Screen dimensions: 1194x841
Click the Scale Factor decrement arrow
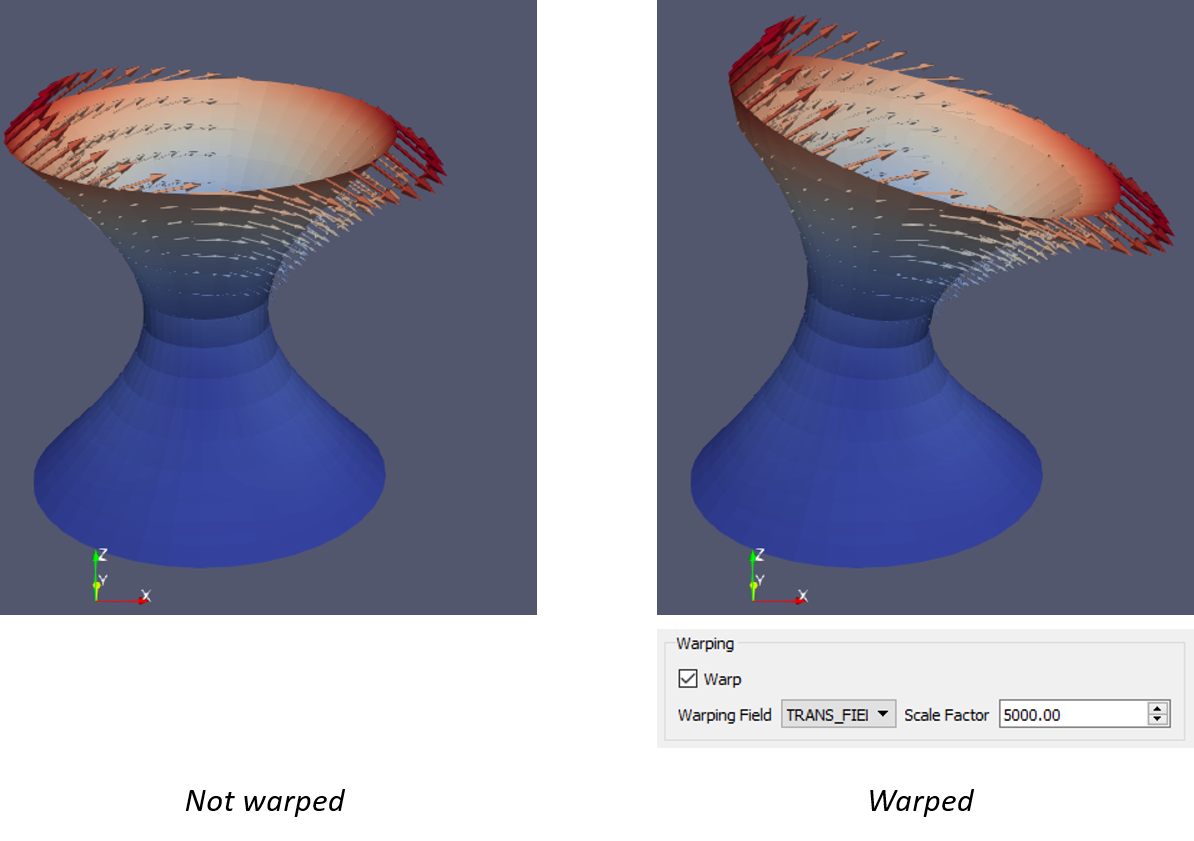(x=1157, y=720)
